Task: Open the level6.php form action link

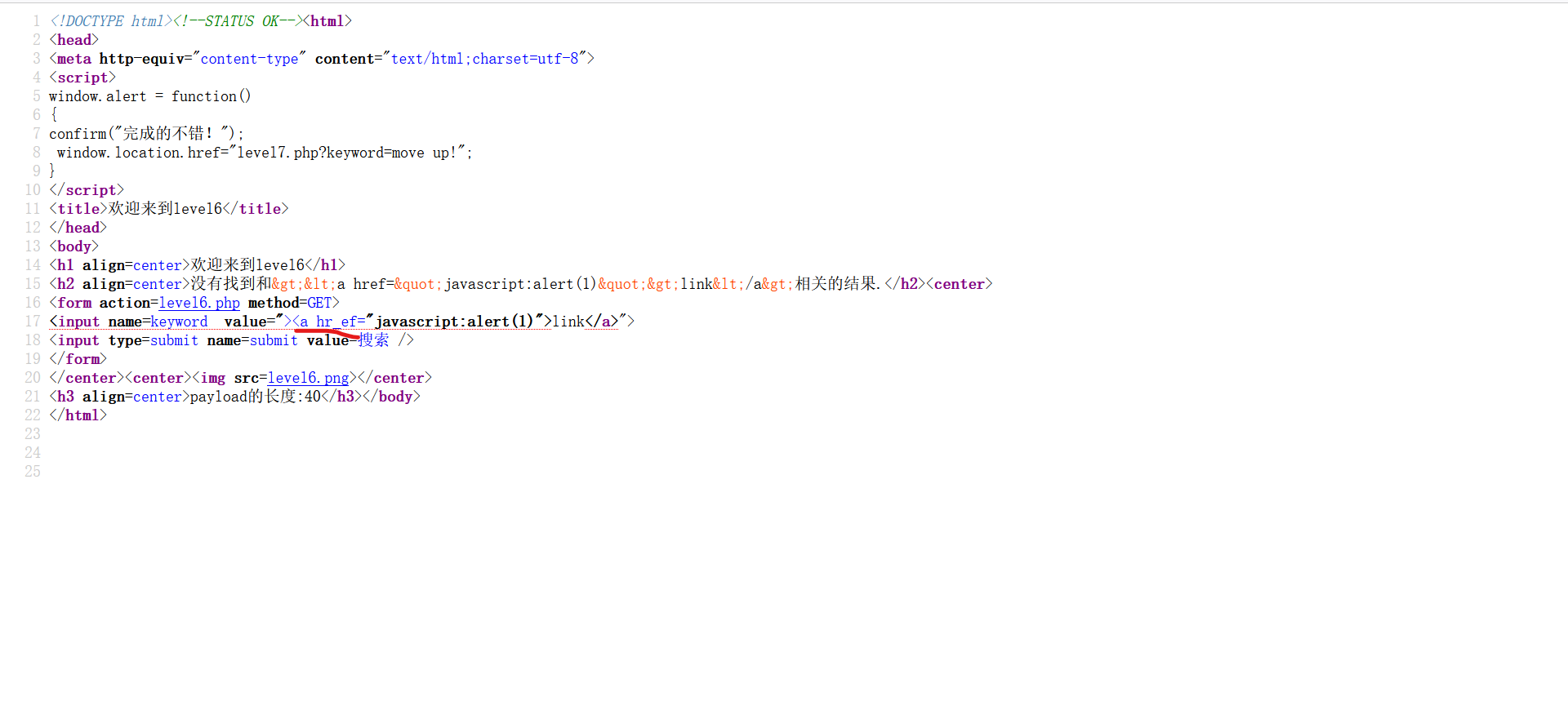Action: (199, 303)
